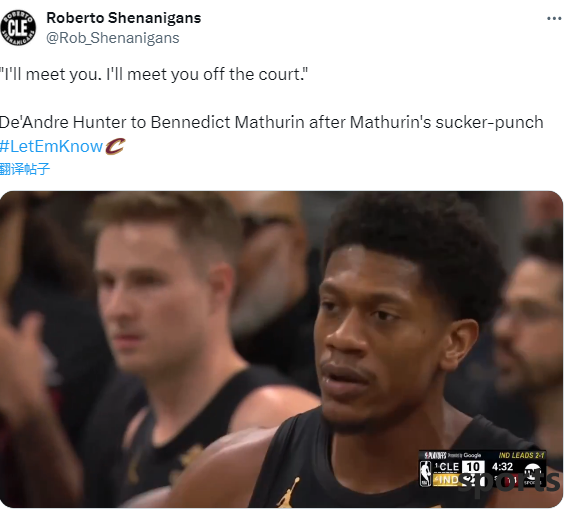This screenshot has width=575, height=512.
Task: Click the 4:32 game clock
Action: tap(502, 467)
